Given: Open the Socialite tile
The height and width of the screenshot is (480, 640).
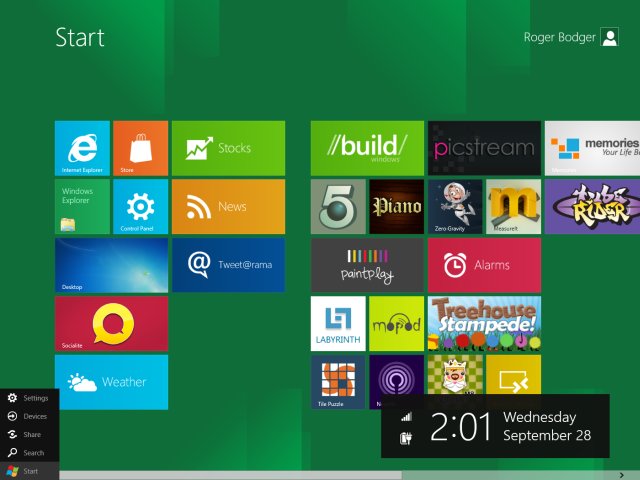Looking at the screenshot, I should [111, 324].
